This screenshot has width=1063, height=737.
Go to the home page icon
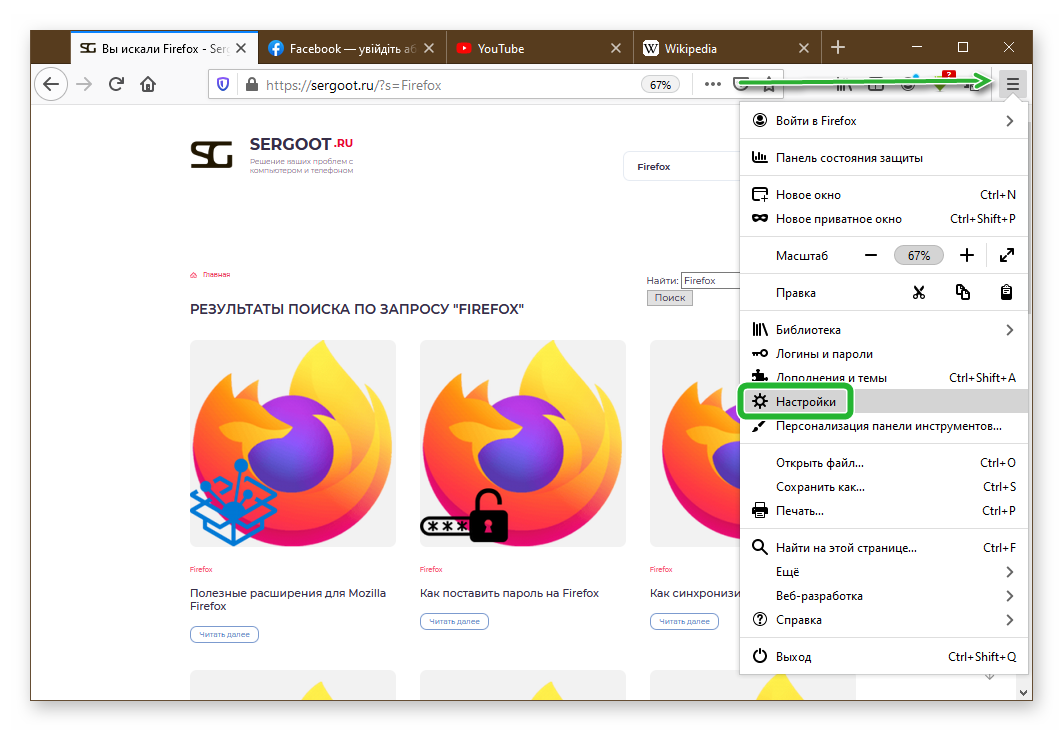point(148,84)
